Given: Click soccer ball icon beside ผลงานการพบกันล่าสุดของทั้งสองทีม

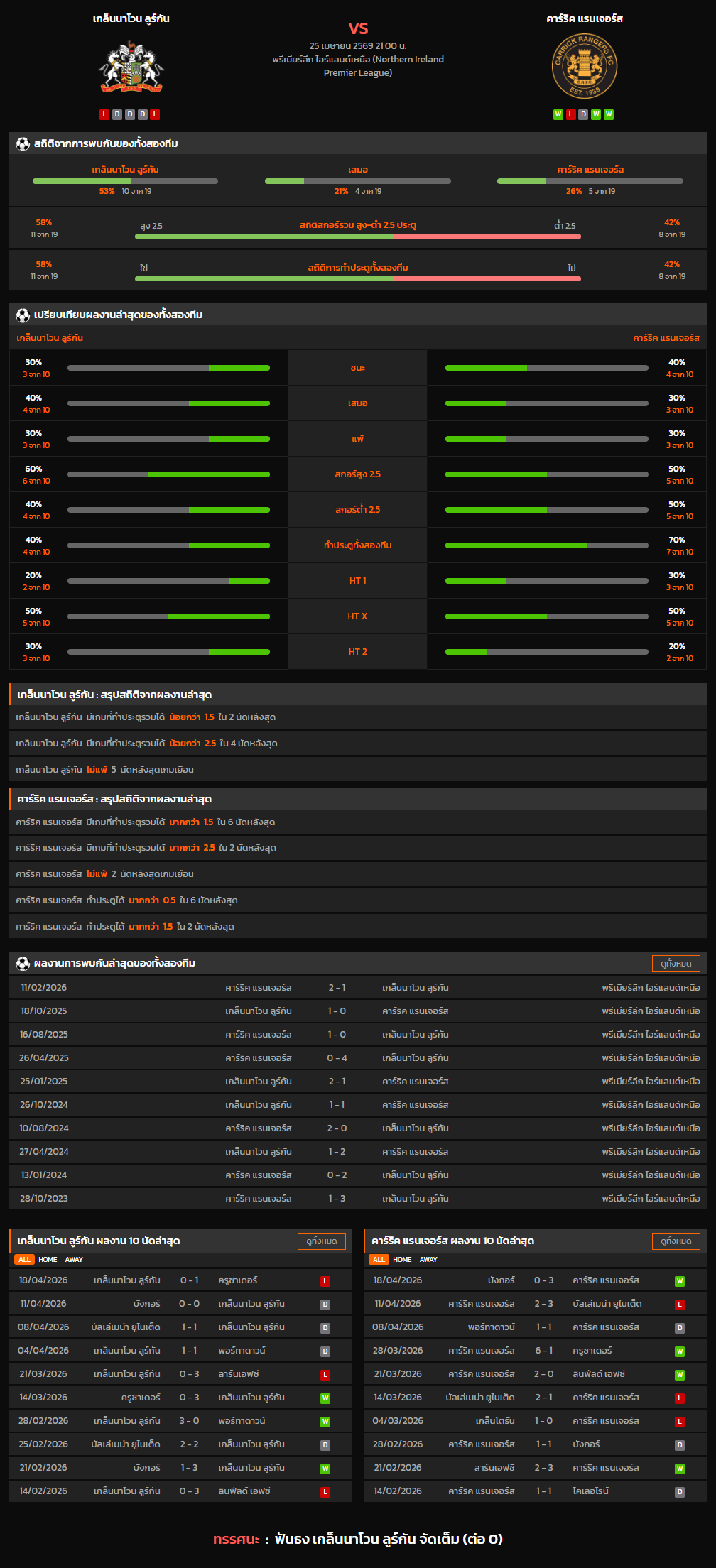Looking at the screenshot, I should [x=23, y=964].
